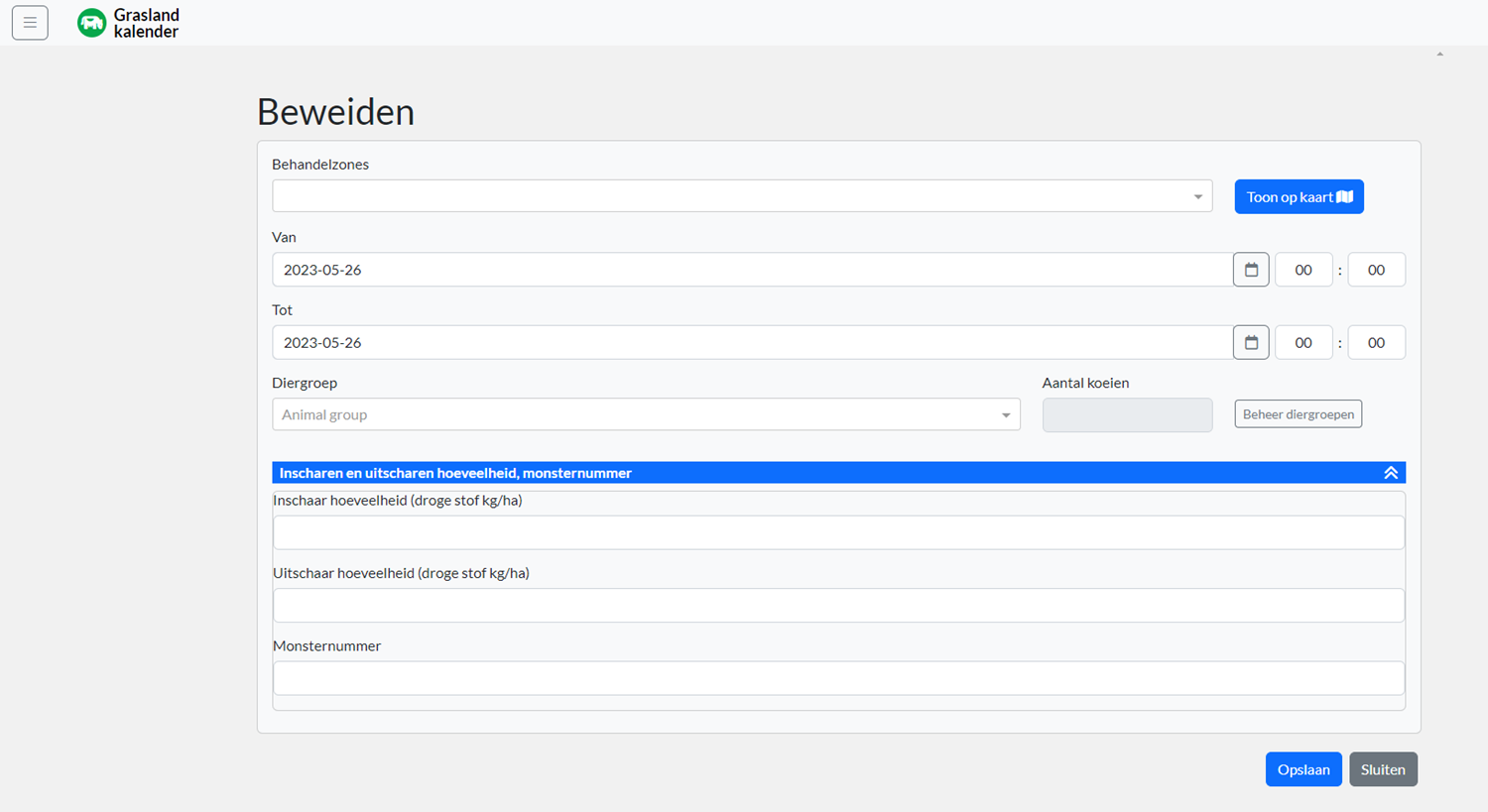Close the form with Sluiten
This screenshot has width=1488, height=812.
coord(1382,769)
